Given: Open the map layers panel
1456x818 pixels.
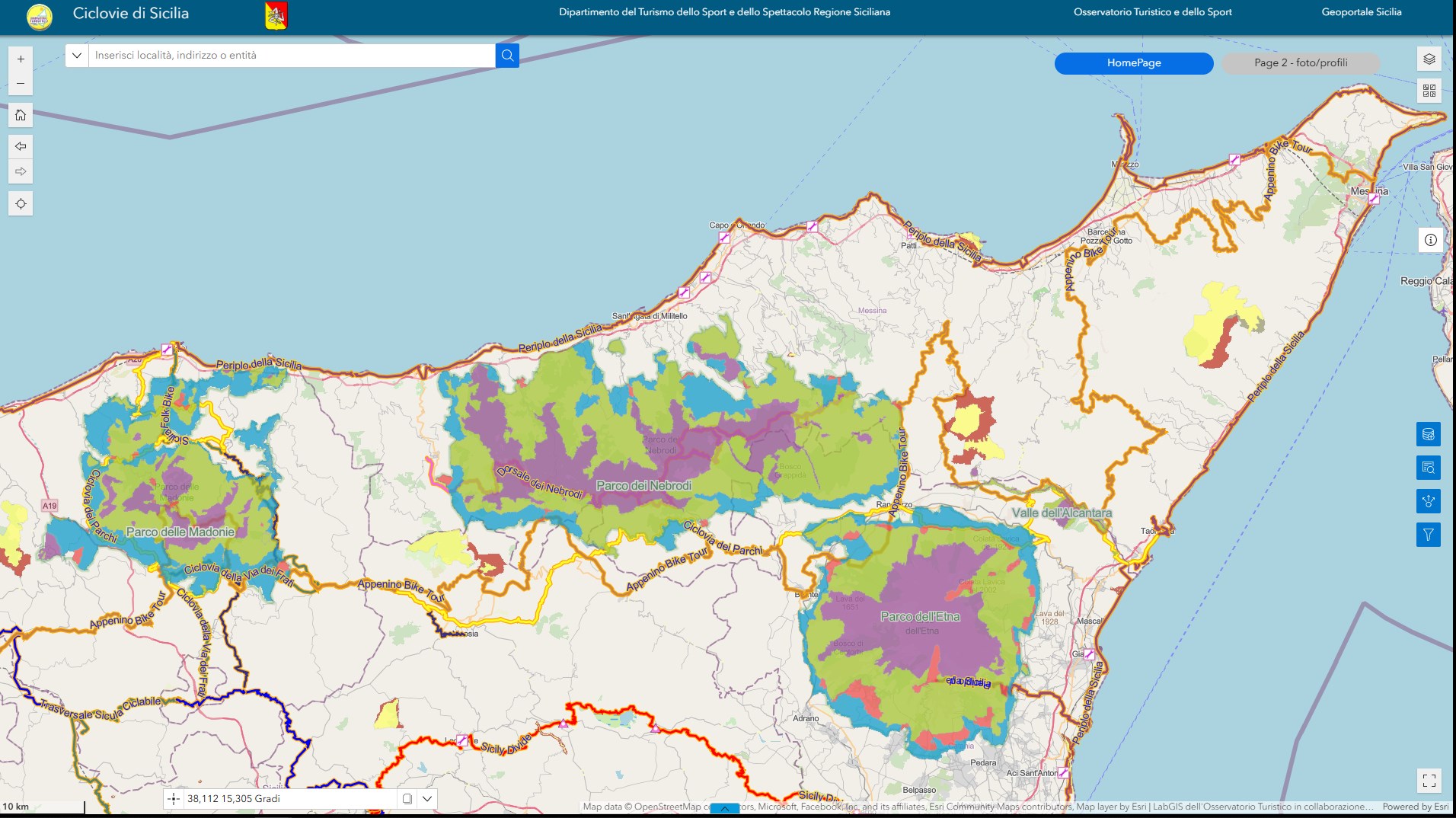Looking at the screenshot, I should tap(1429, 59).
